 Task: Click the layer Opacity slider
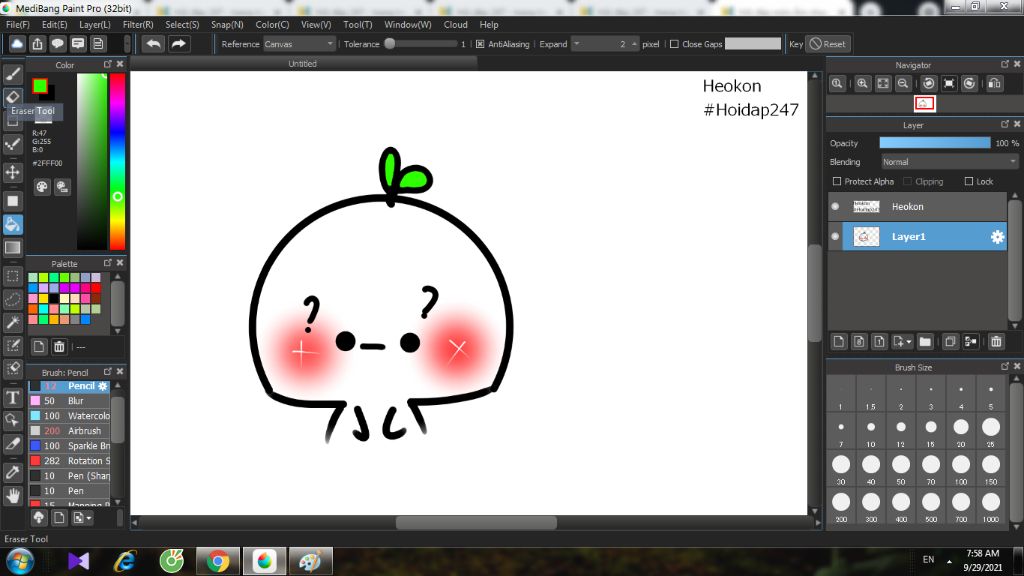[935, 143]
